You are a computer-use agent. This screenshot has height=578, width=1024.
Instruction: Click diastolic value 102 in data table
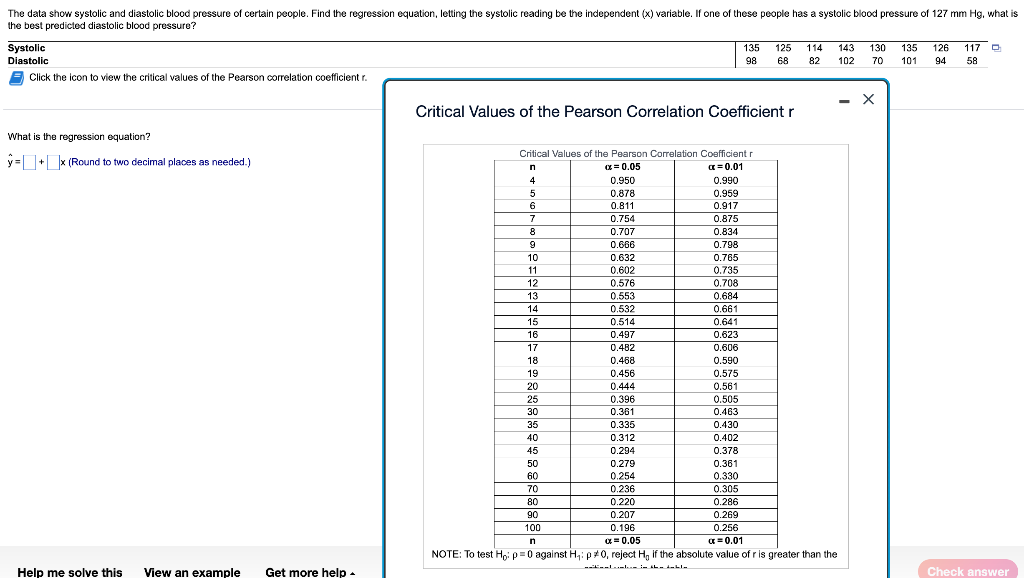(x=846, y=61)
